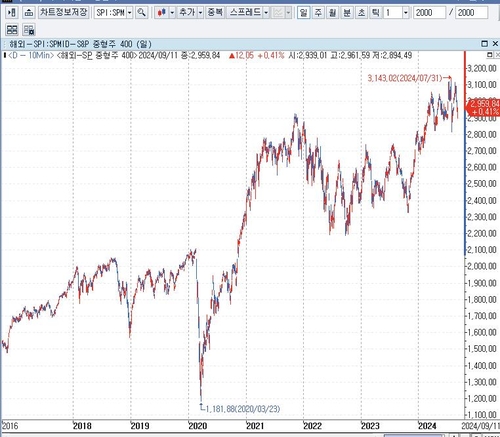
Task: Click the symbol search magnifier icon
Action: (x=142, y=13)
